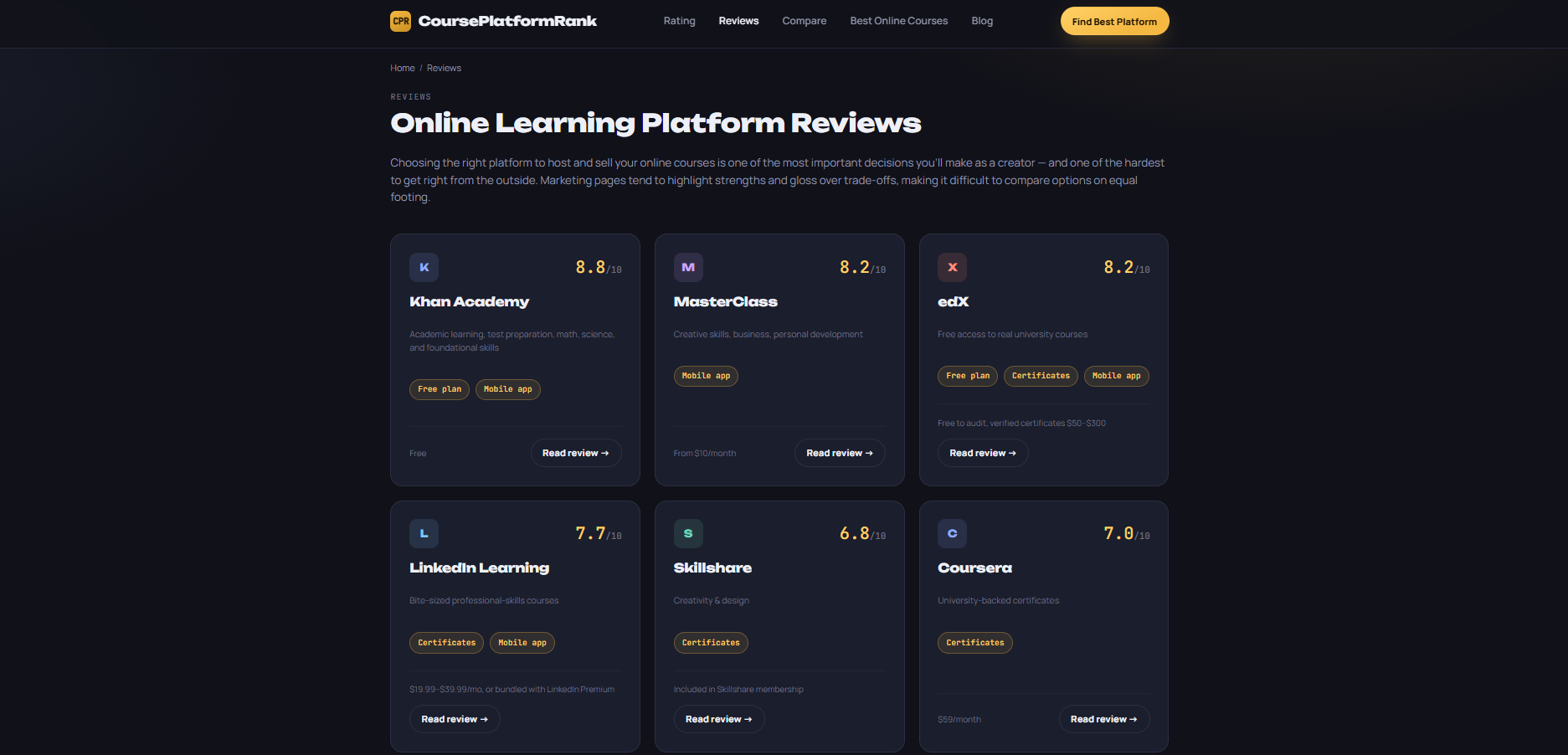Click the Find Best Platform button
This screenshot has width=1568, height=755.
click(1114, 21)
